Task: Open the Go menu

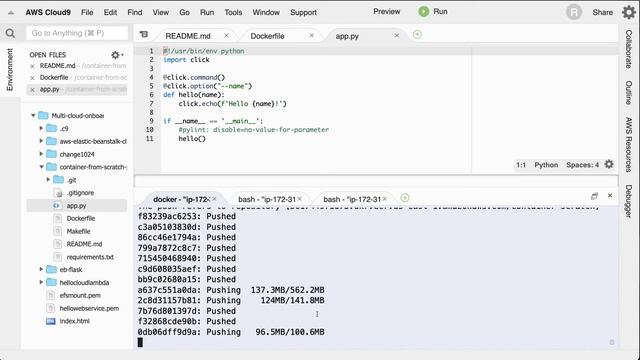Action: point(184,12)
